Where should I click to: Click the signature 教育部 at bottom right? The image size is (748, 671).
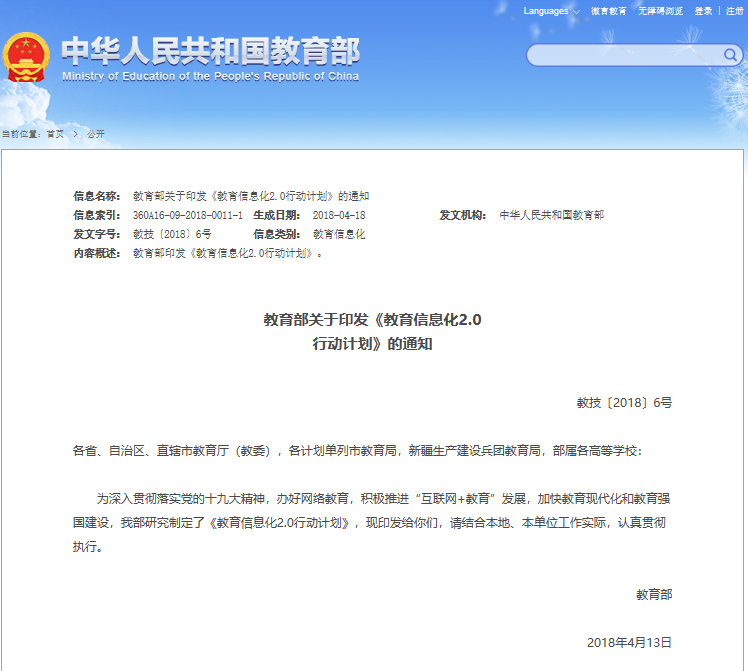tap(654, 595)
